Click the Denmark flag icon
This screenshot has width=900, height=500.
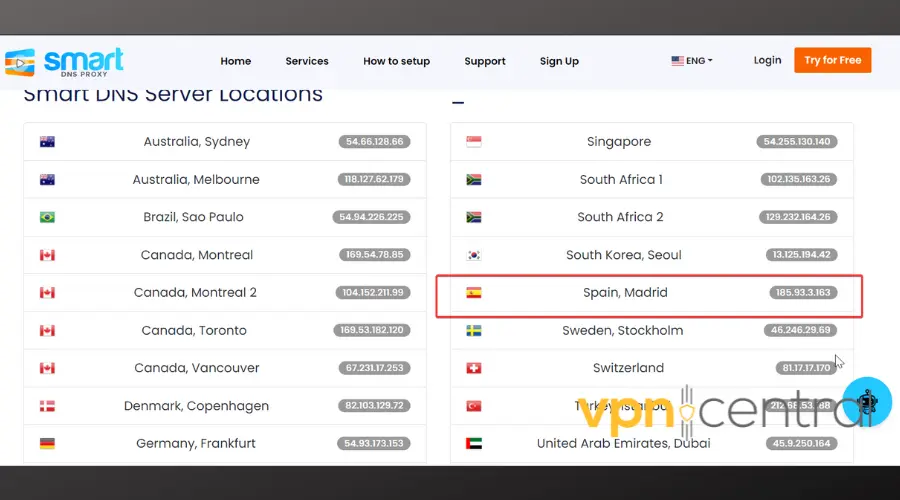[47, 406]
